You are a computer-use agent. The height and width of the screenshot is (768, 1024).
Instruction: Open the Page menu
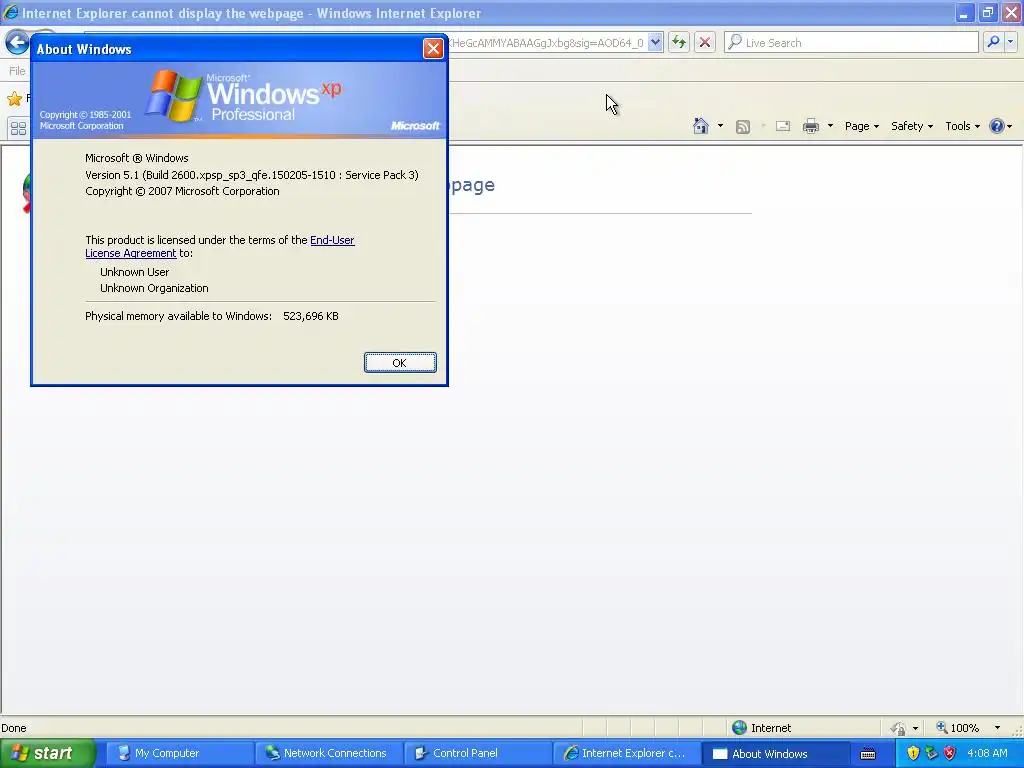click(861, 126)
